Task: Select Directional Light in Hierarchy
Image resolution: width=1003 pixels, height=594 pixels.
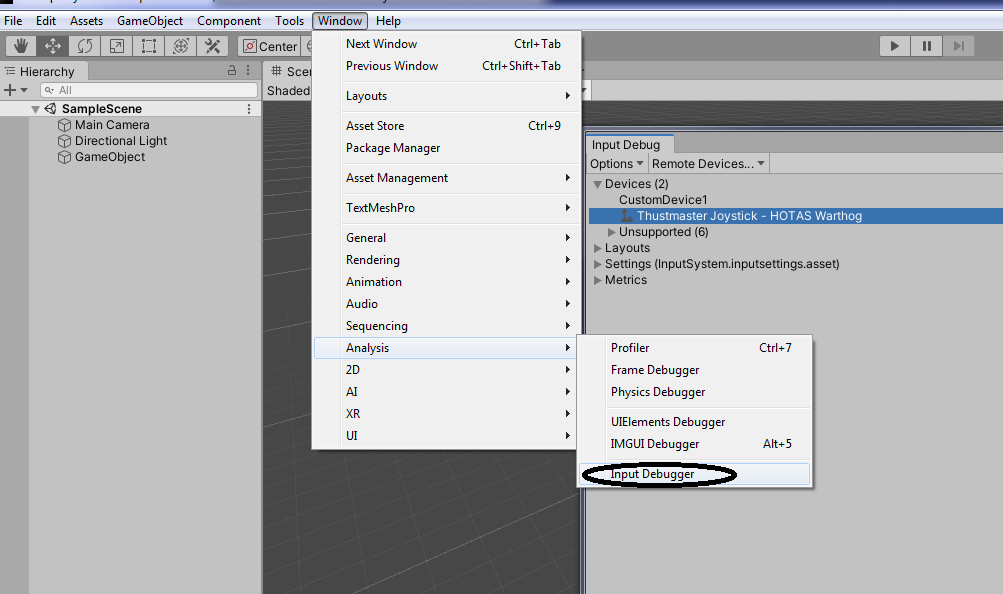Action: pyautogui.click(x=121, y=141)
